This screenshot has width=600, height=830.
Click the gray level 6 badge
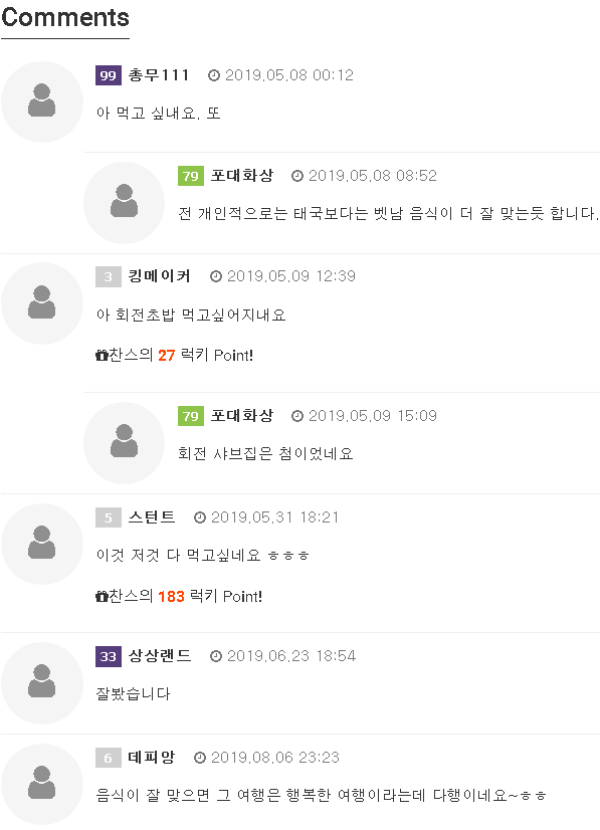tap(108, 757)
